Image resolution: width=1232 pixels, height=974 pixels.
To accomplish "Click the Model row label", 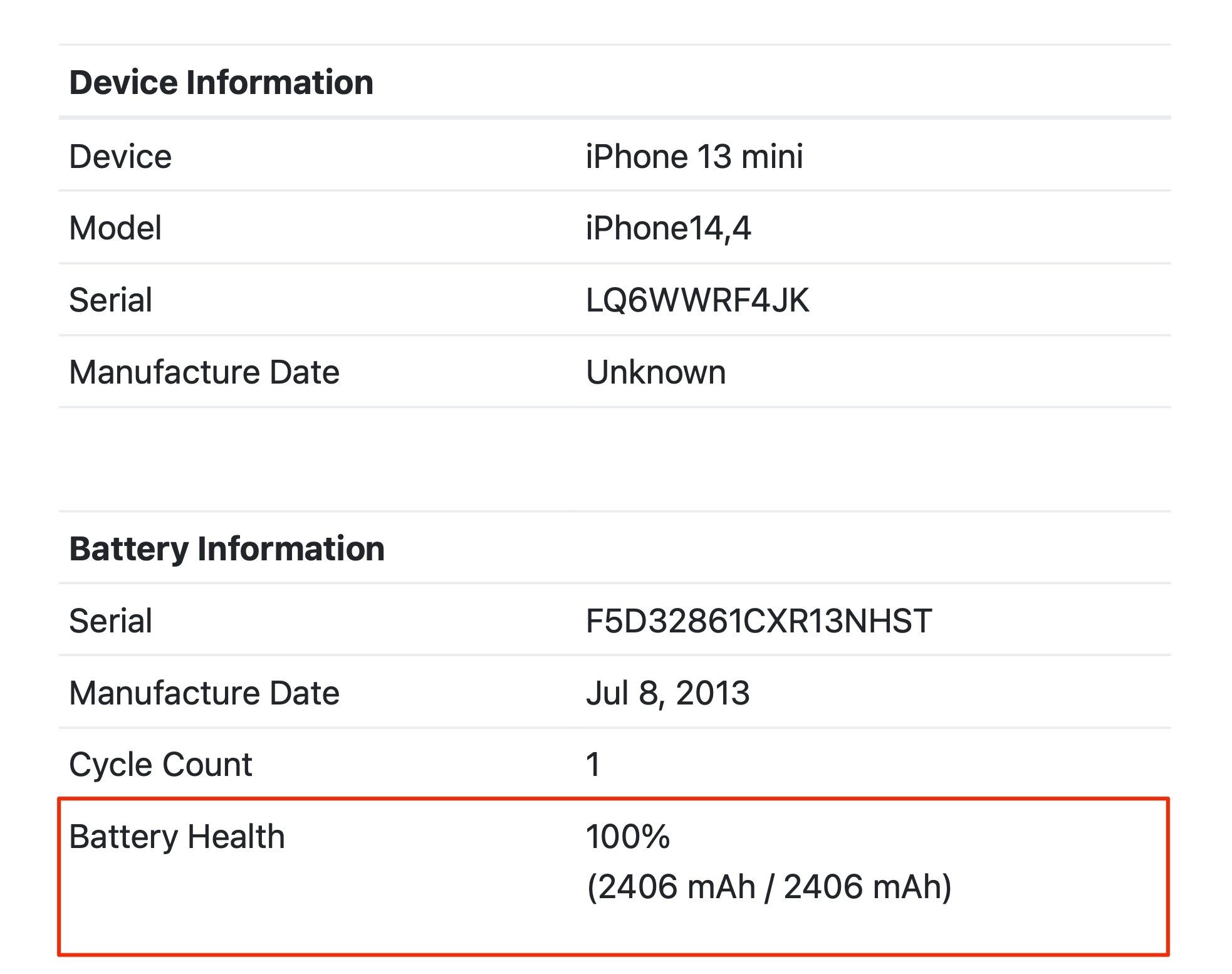I will click(x=115, y=228).
